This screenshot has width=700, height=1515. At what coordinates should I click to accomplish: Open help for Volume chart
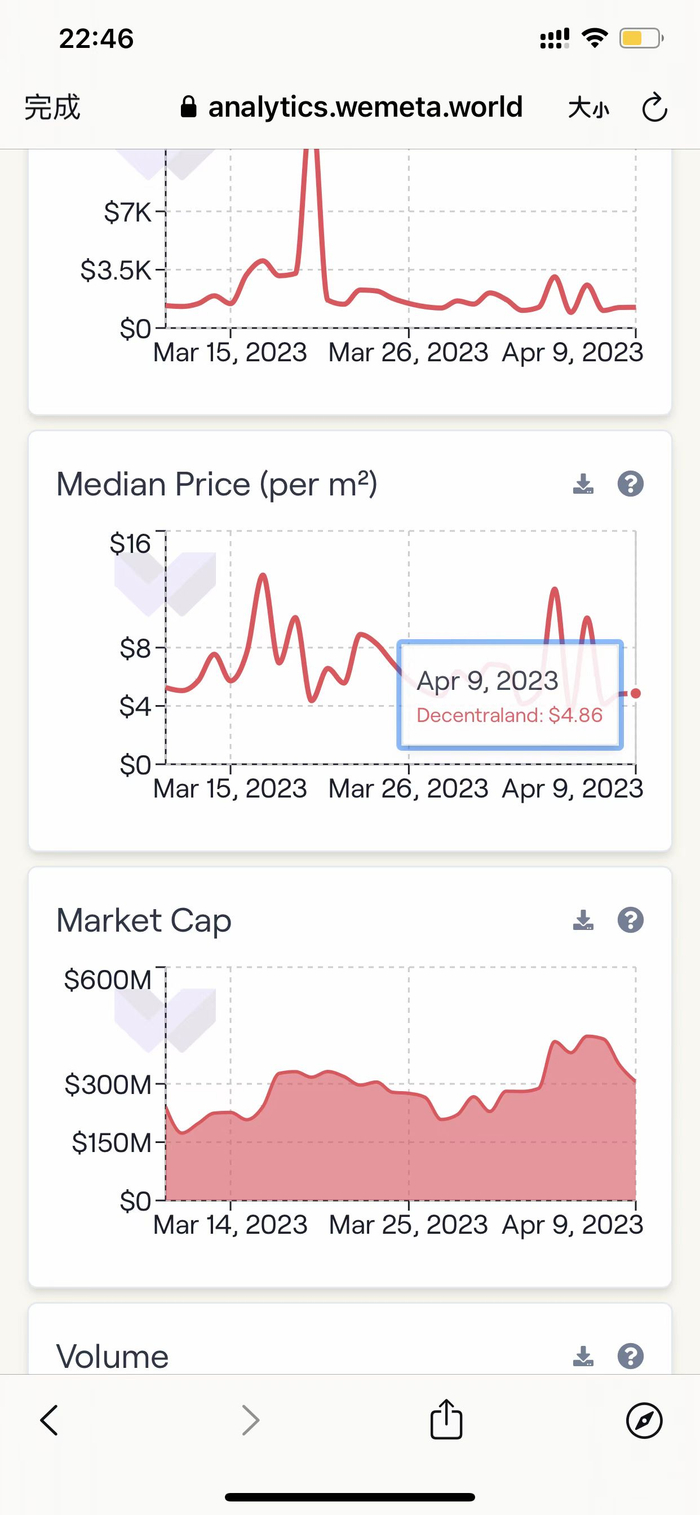click(630, 1356)
